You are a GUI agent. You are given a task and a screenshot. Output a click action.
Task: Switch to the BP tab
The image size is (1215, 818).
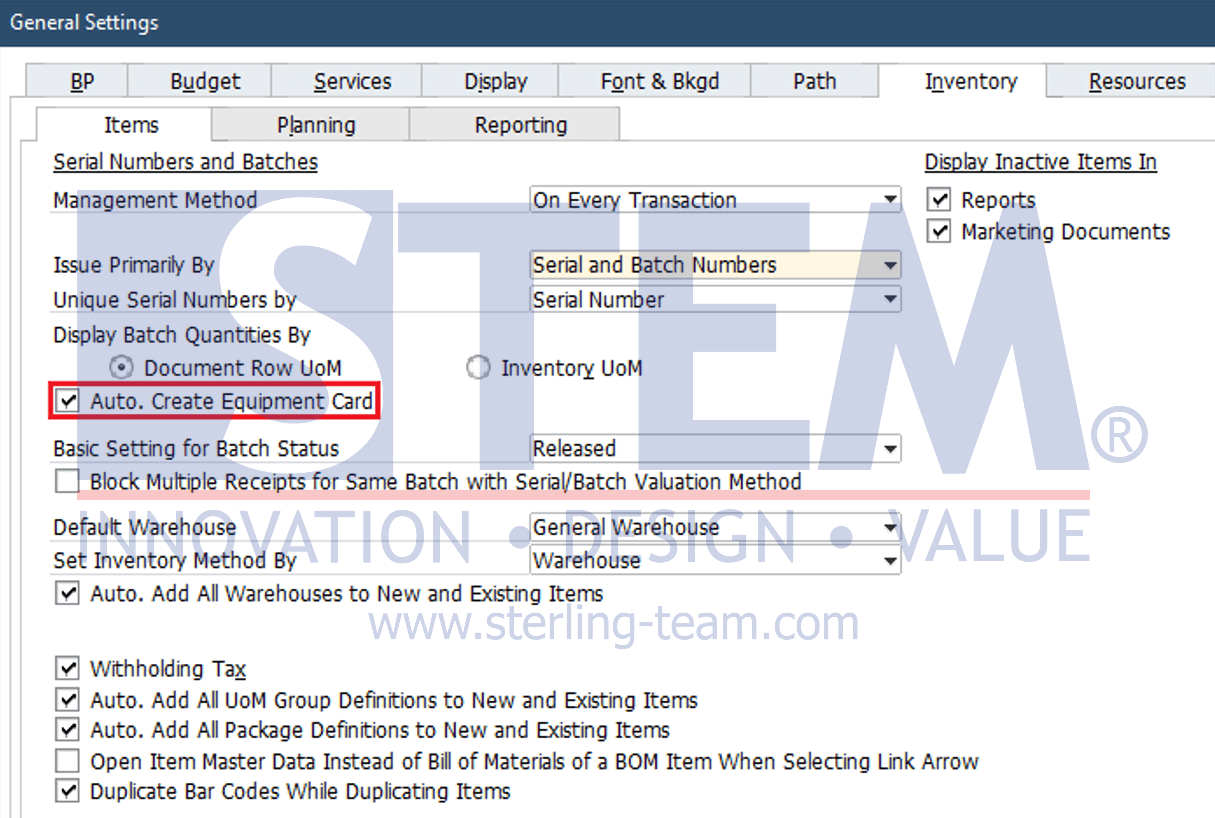[82, 82]
